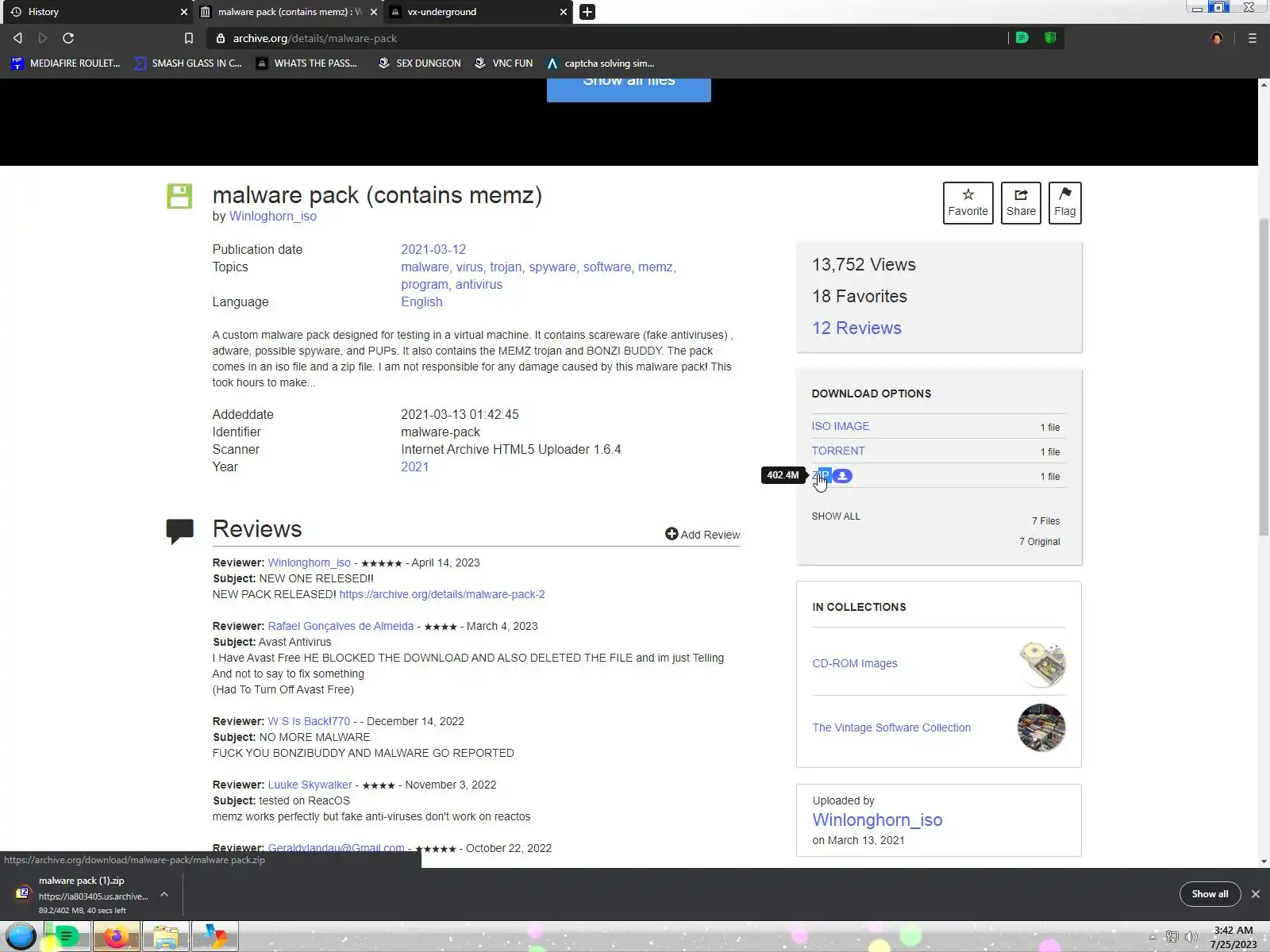The height and width of the screenshot is (952, 1270).
Task: Click the Favorite star button
Action: click(968, 203)
